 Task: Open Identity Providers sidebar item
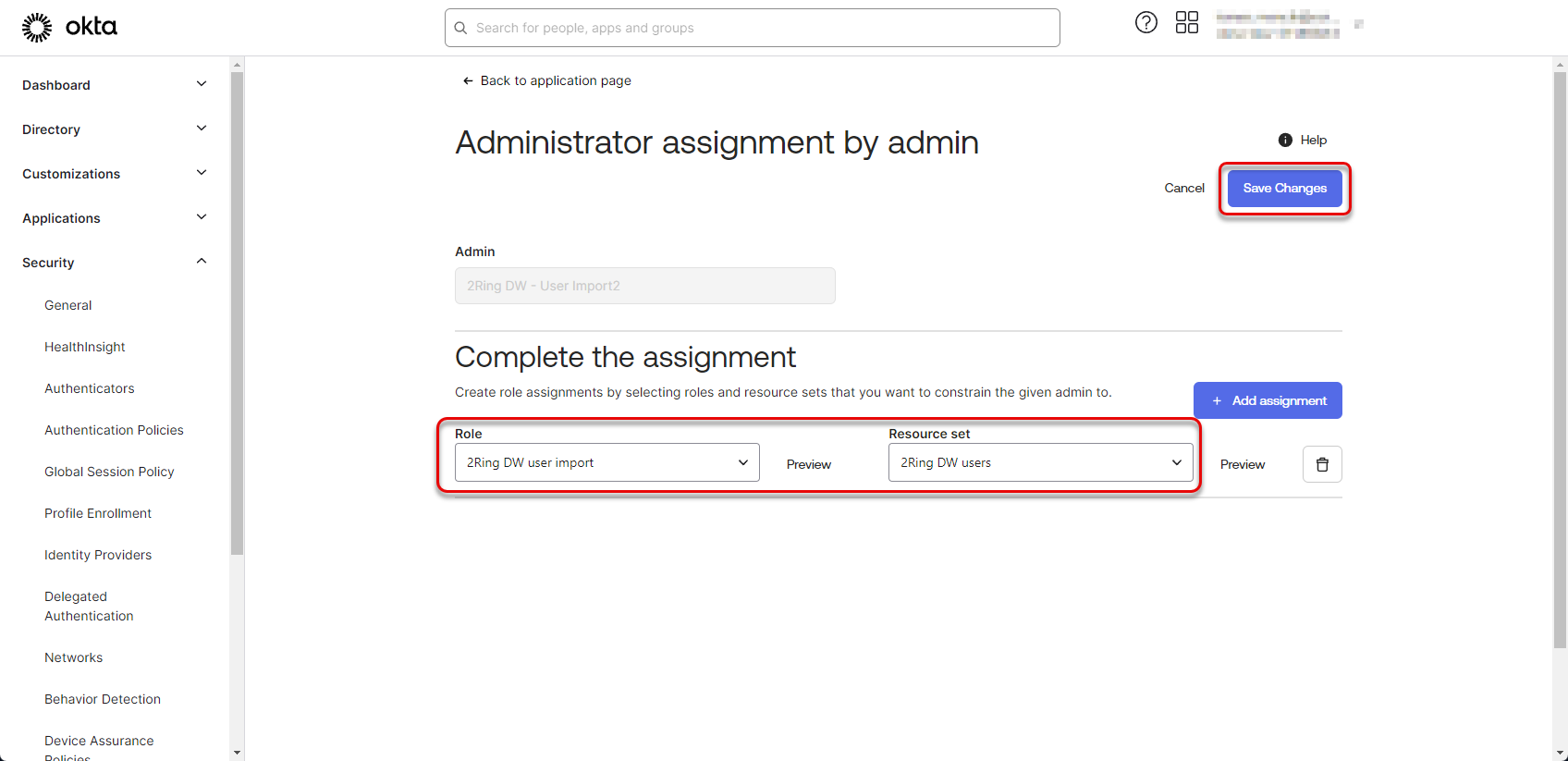pyautogui.click(x=98, y=555)
